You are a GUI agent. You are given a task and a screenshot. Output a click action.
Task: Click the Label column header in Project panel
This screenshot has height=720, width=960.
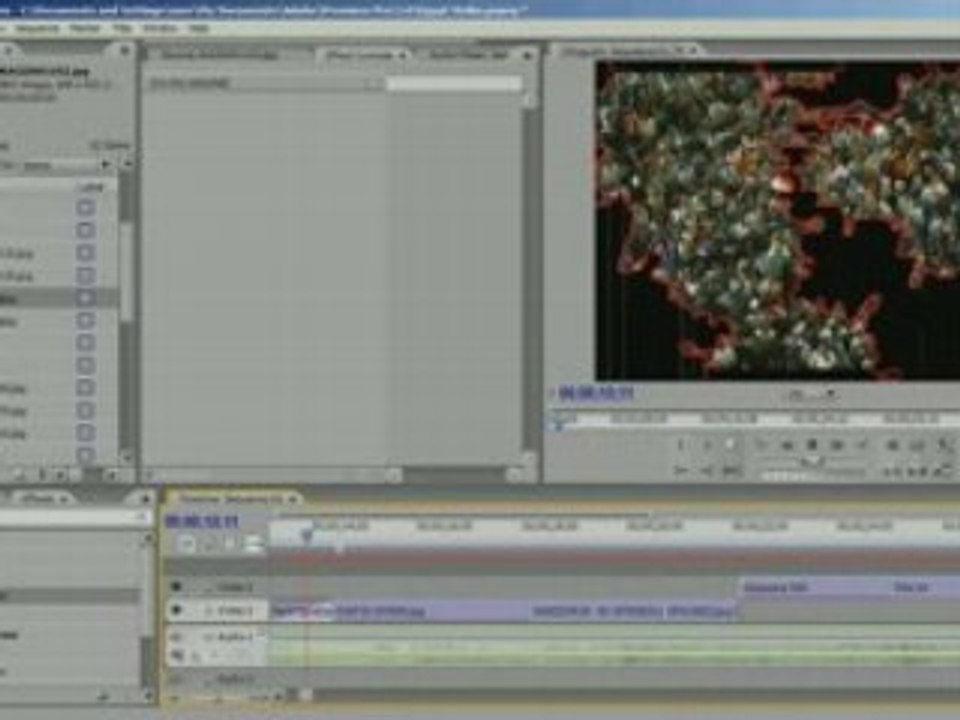click(x=92, y=187)
